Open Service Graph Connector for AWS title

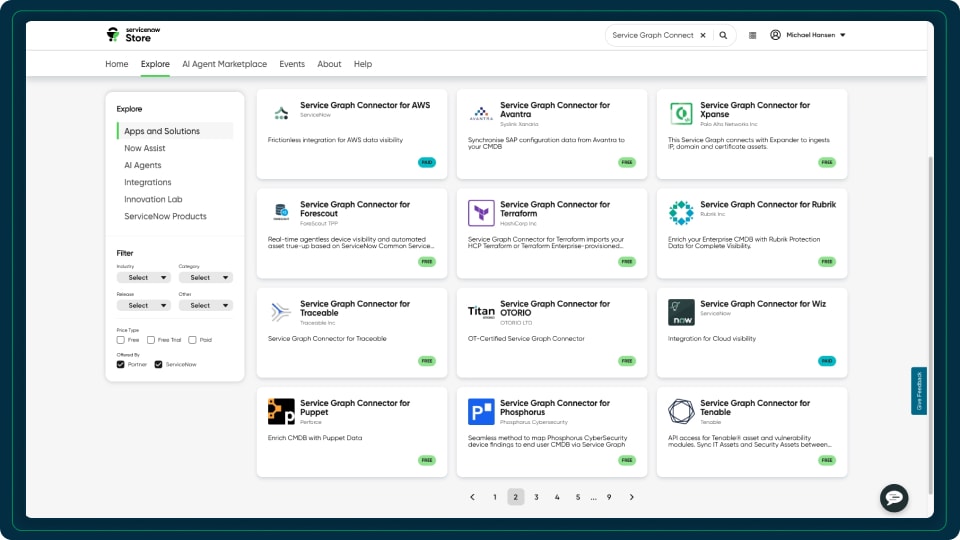point(365,105)
